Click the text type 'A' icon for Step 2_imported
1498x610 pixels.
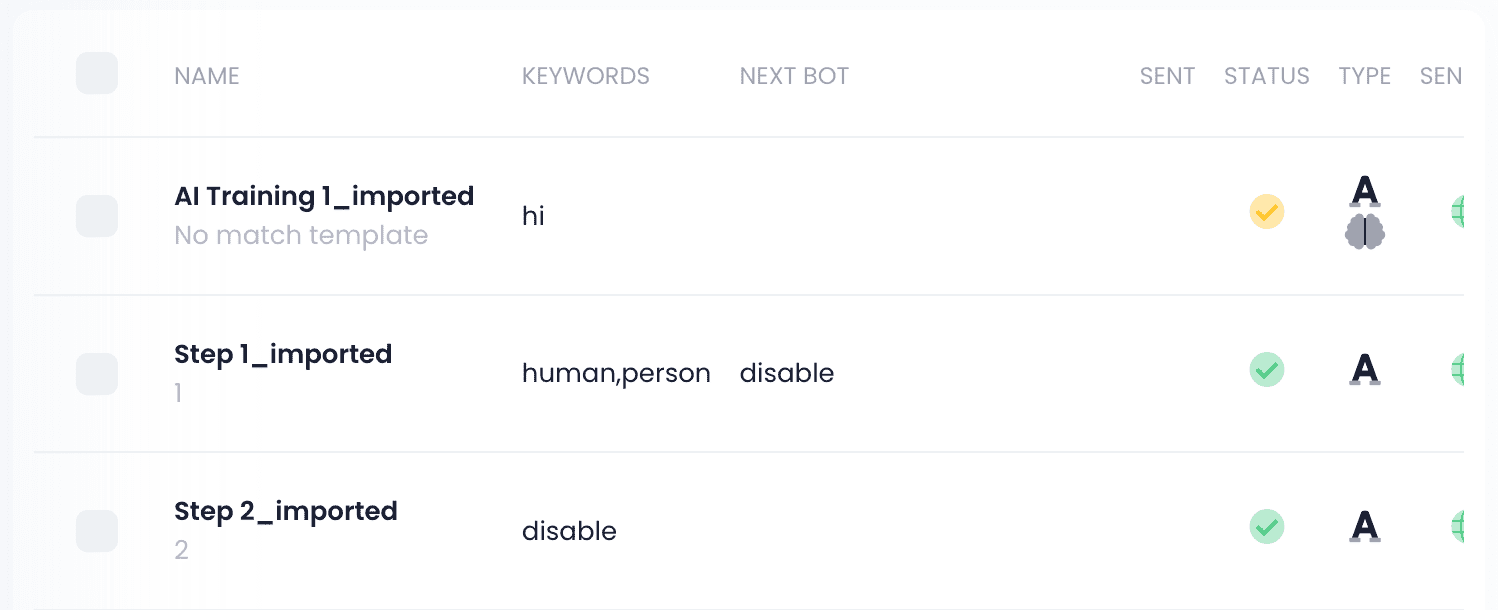(1364, 527)
